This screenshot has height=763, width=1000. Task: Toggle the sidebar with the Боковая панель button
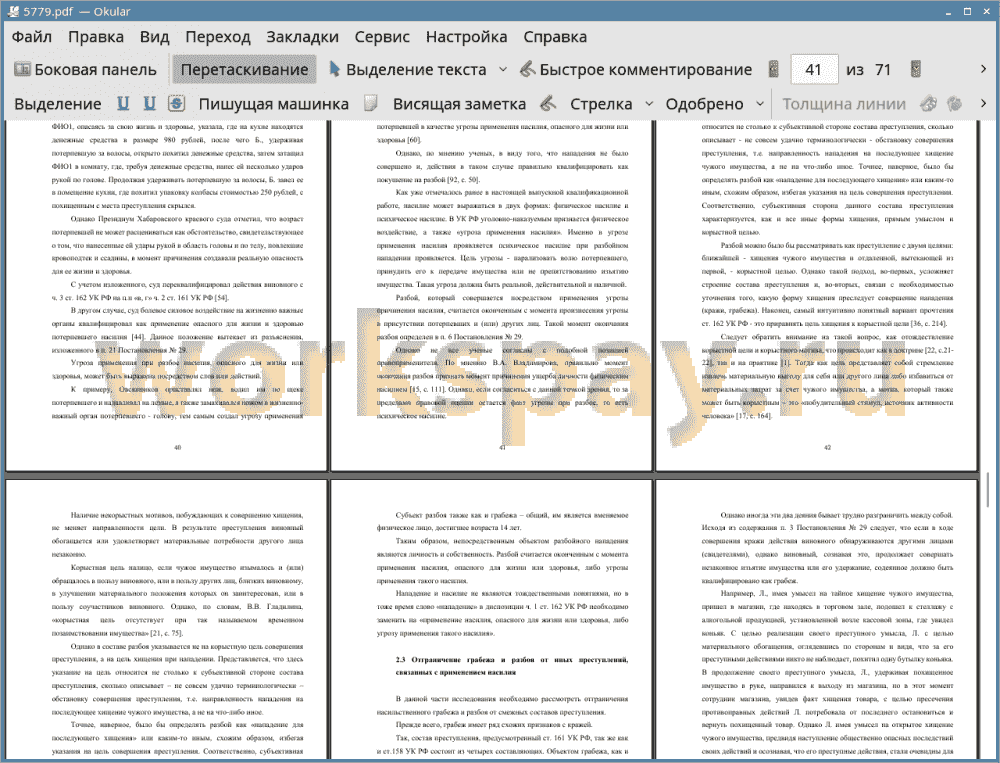point(85,70)
